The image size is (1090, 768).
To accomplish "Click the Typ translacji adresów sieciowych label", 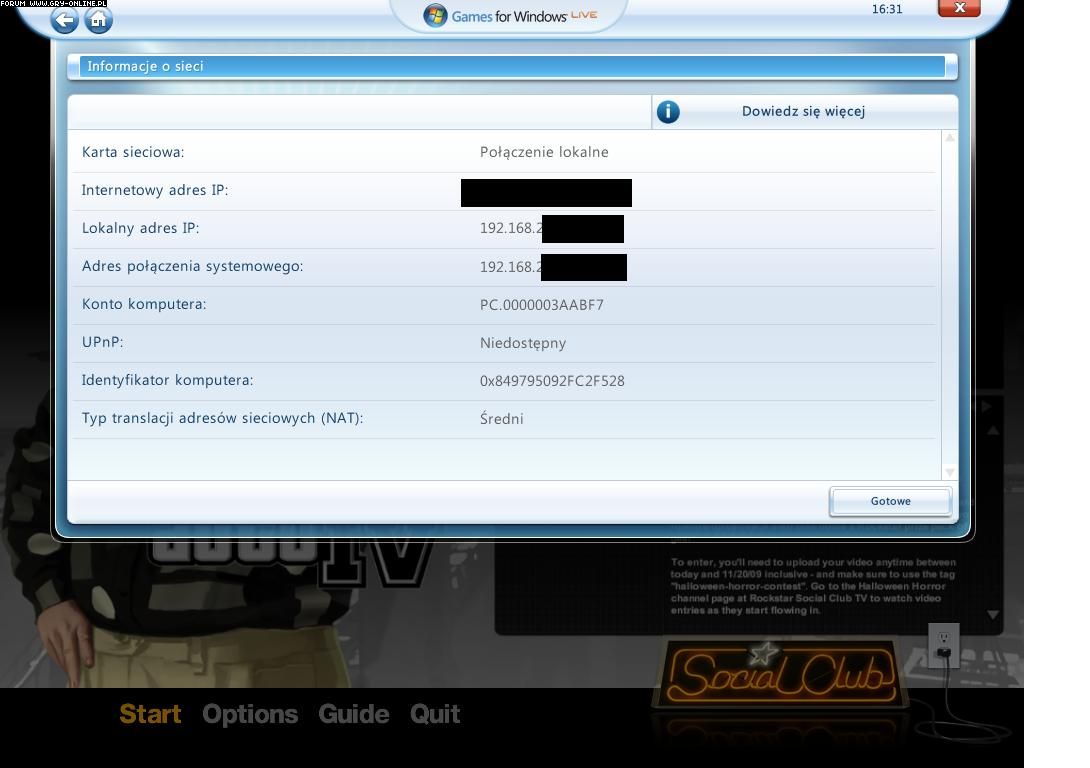I will [x=222, y=418].
